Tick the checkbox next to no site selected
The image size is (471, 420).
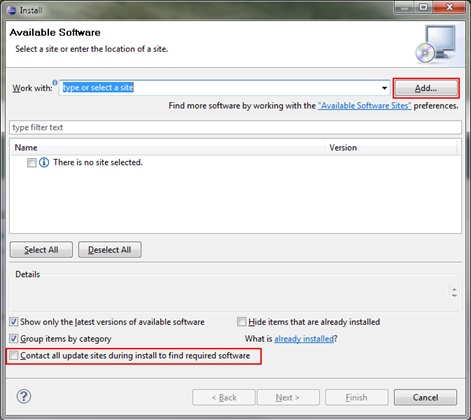pos(32,163)
